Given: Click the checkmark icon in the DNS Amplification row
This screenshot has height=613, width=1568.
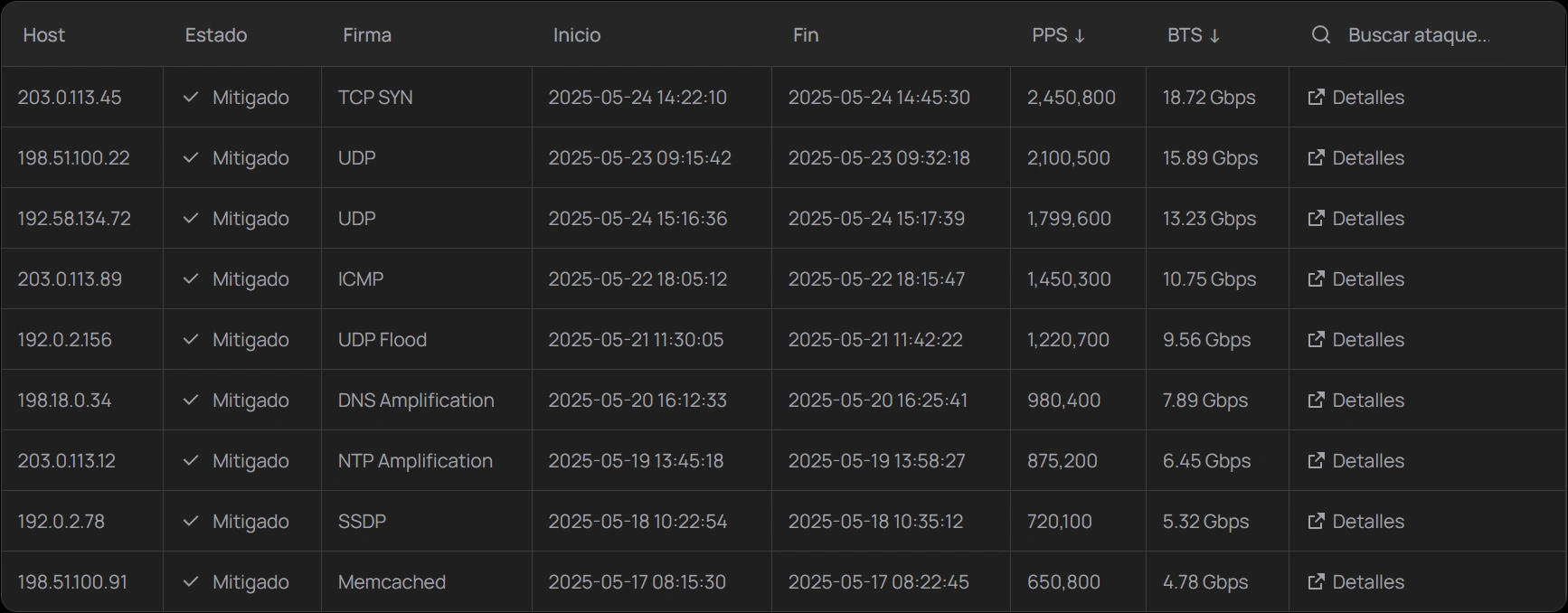Looking at the screenshot, I should [191, 400].
